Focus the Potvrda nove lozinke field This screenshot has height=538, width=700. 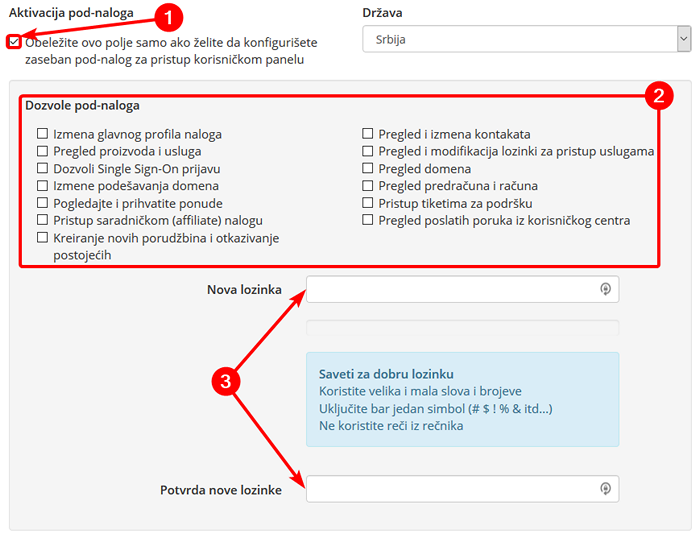pos(462,488)
